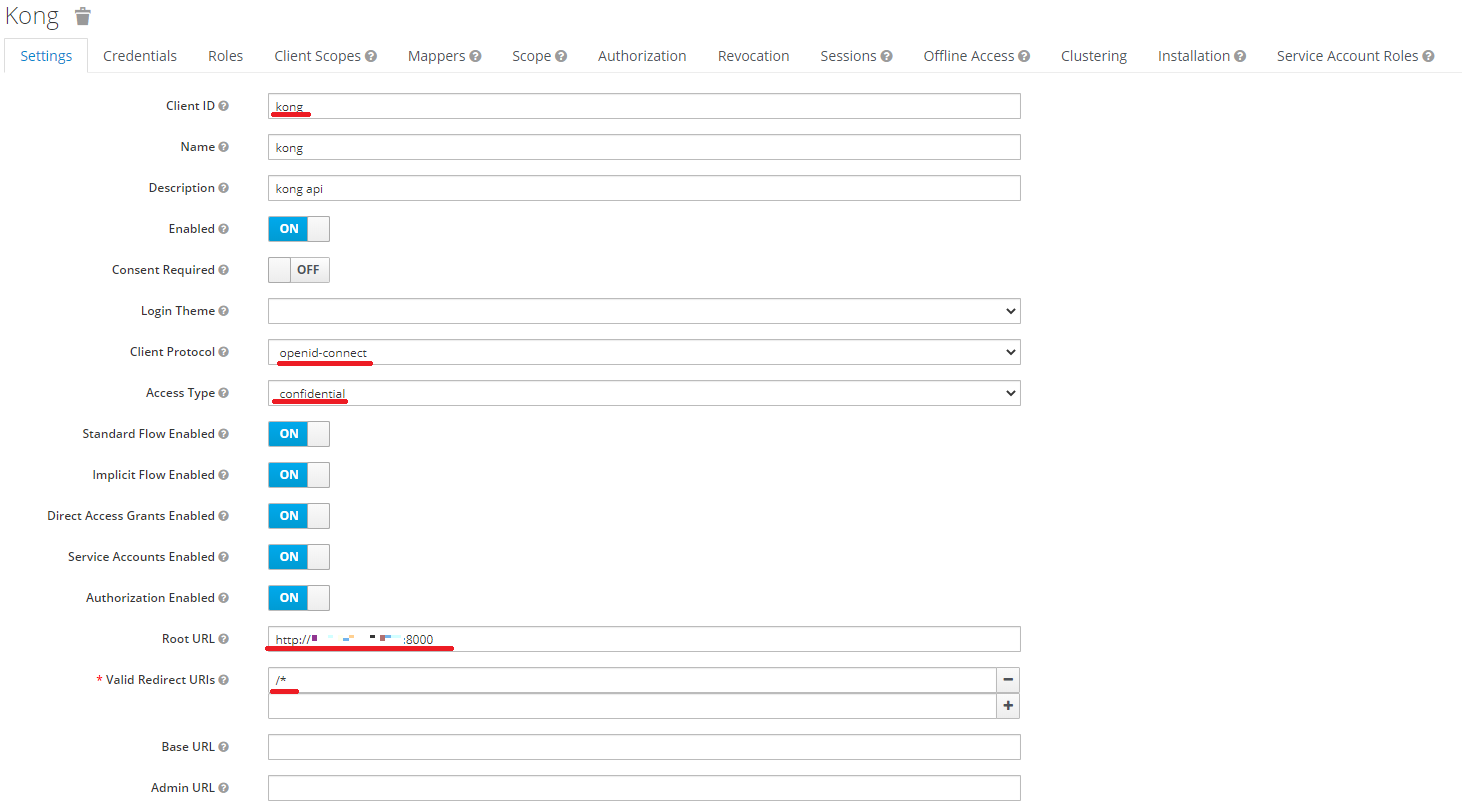This screenshot has height=811, width=1462.
Task: Toggle the Enabled switch
Action: [299, 229]
